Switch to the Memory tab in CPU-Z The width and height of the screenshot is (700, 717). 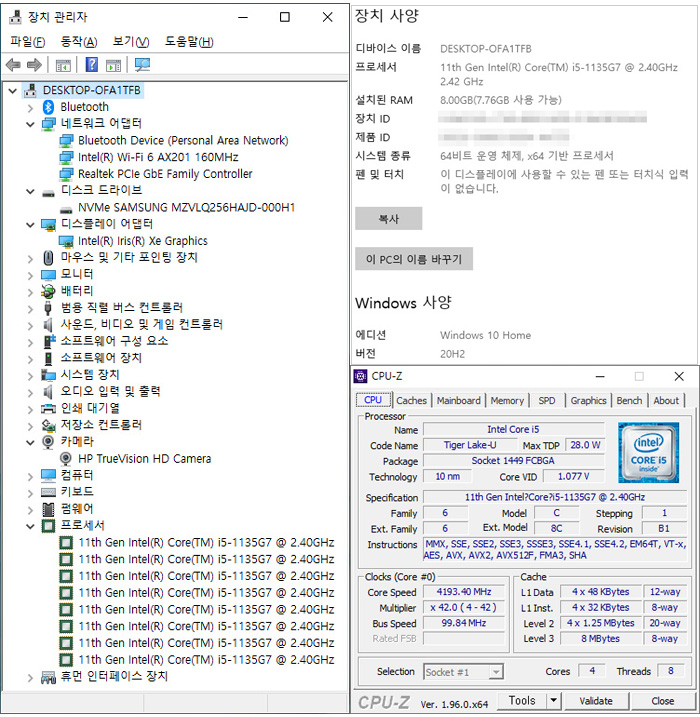pyautogui.click(x=507, y=401)
